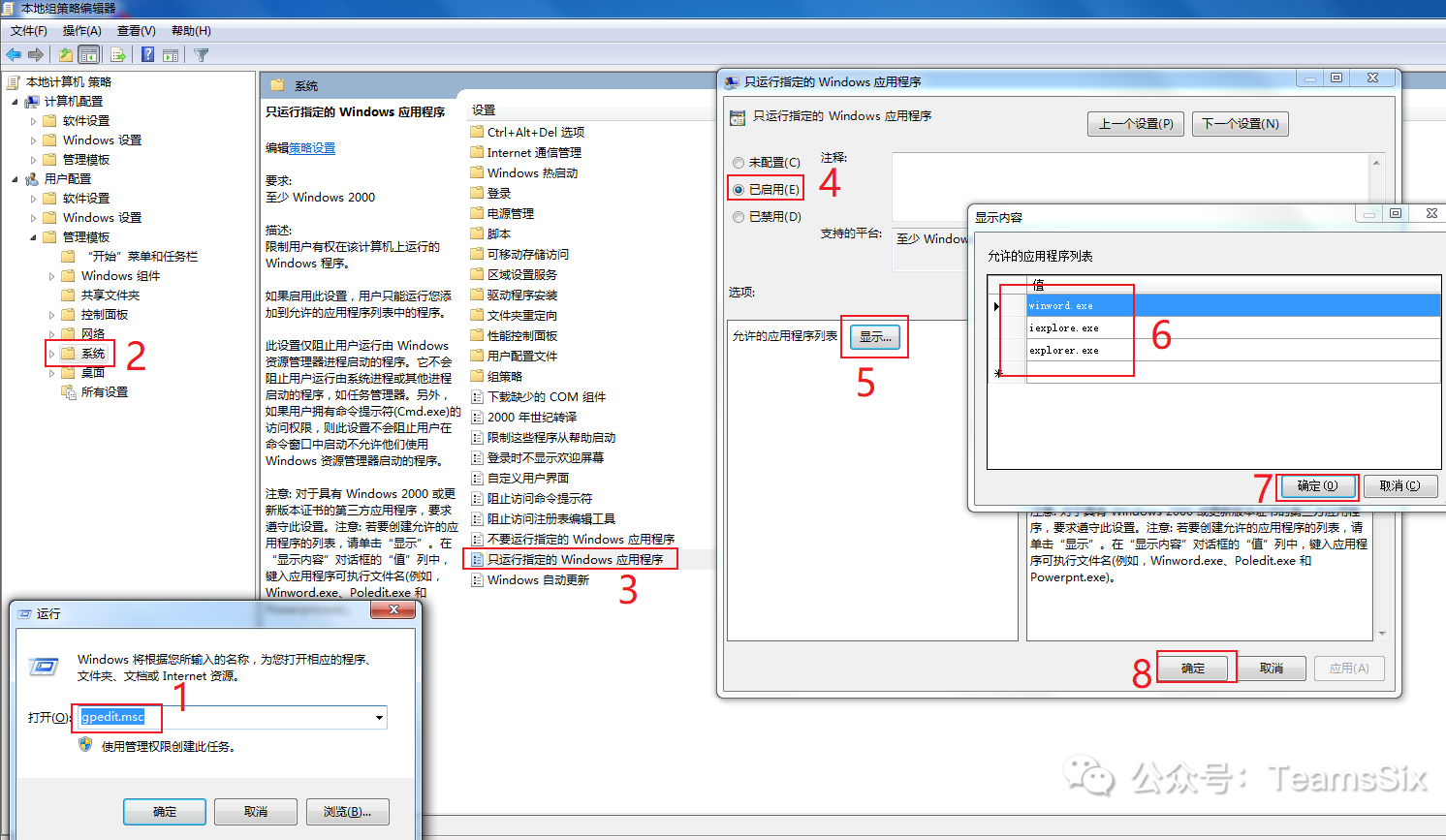Select the 未配置(C) radio button
This screenshot has height=840, width=1446.
click(739, 163)
